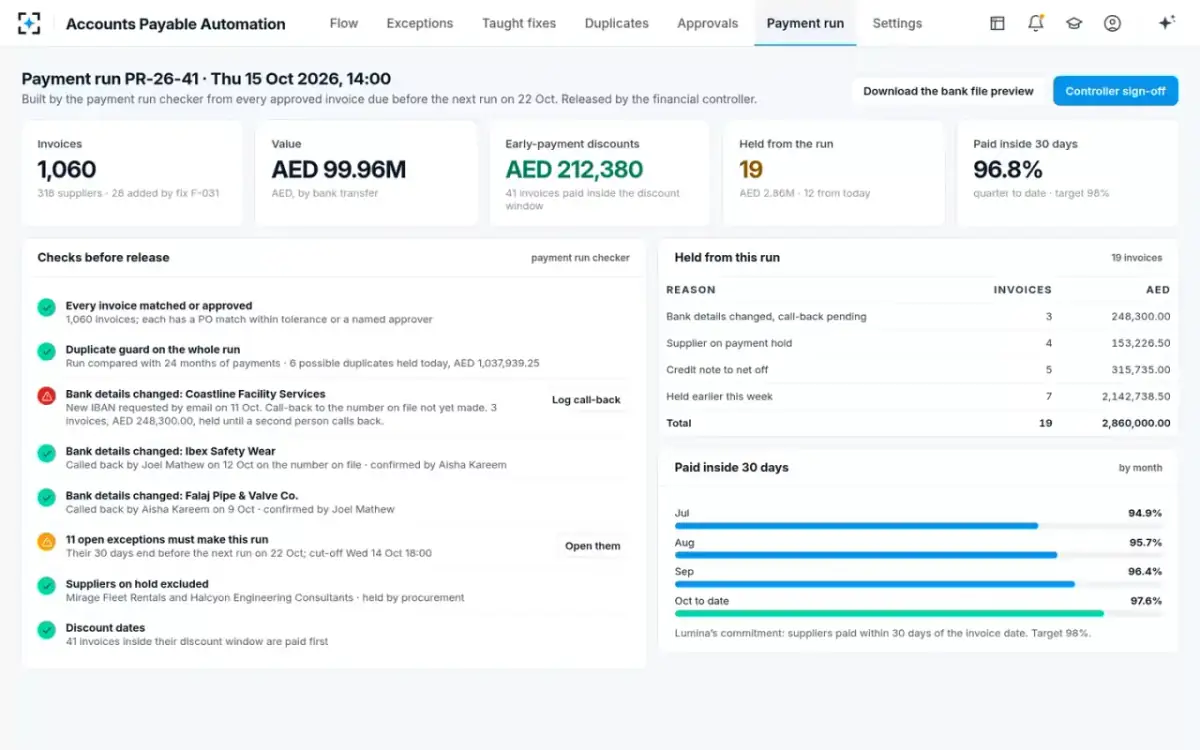This screenshot has height=750, width=1200.
Task: Open the learning graduation cap icon
Action: click(1074, 23)
